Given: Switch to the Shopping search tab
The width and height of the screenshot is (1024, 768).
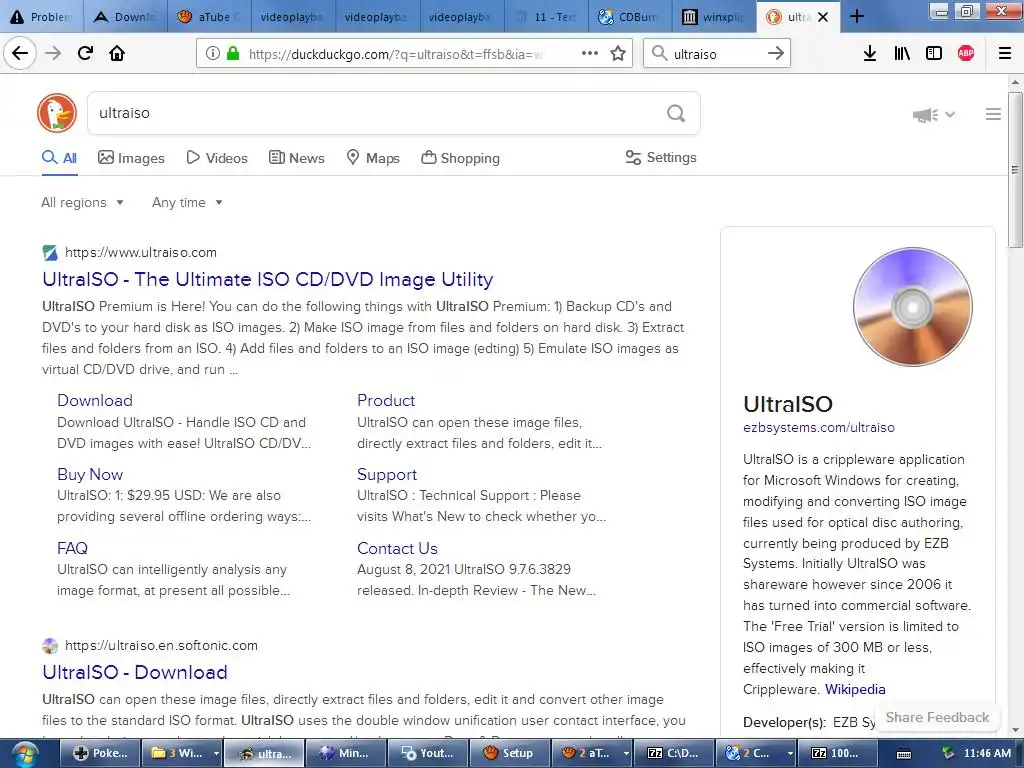Looking at the screenshot, I should pos(460,158).
